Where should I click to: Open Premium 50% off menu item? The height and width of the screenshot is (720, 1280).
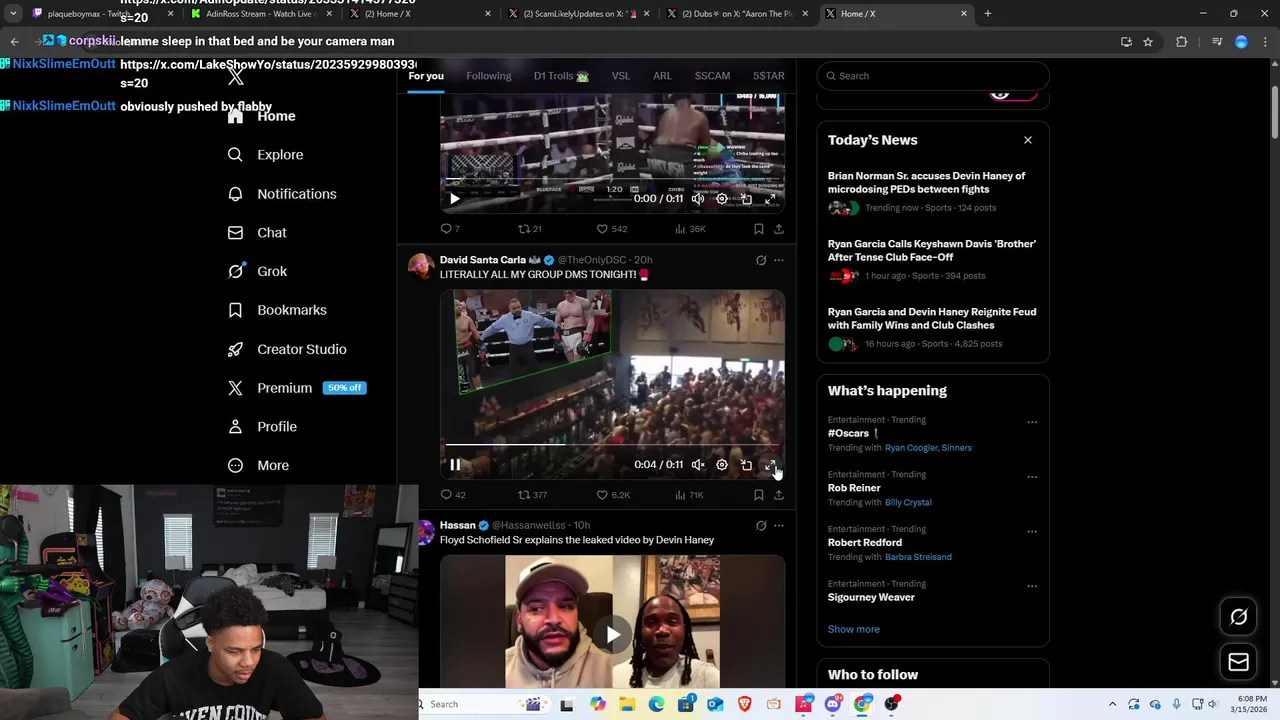coord(296,388)
